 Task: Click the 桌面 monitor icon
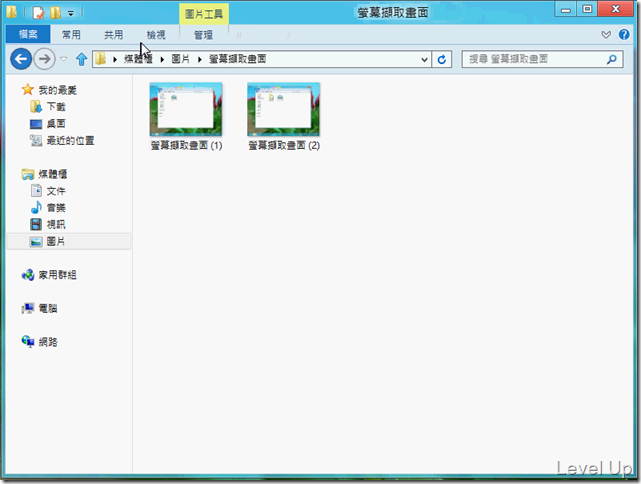[x=36, y=124]
